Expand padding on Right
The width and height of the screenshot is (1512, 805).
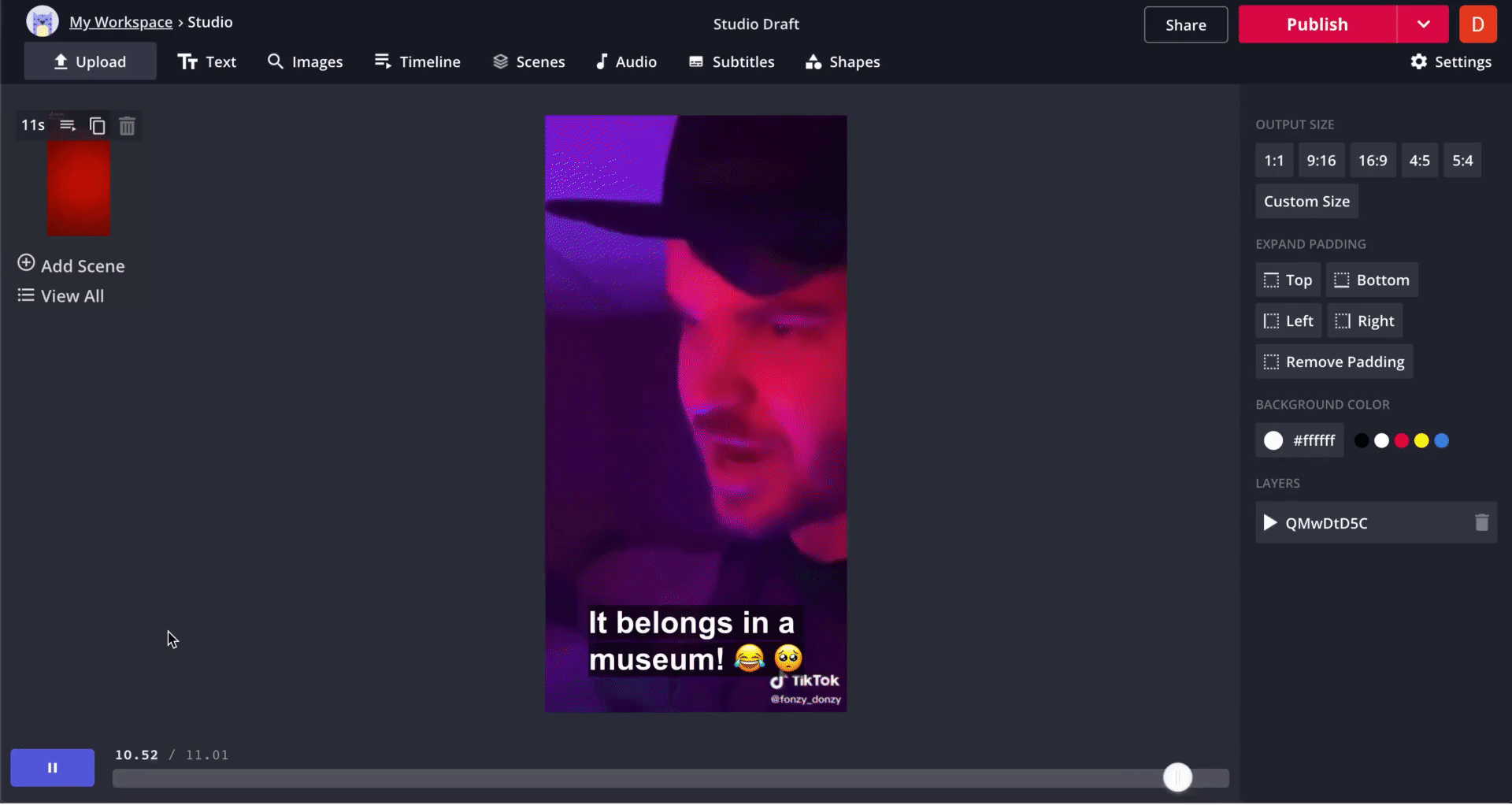(x=1366, y=321)
